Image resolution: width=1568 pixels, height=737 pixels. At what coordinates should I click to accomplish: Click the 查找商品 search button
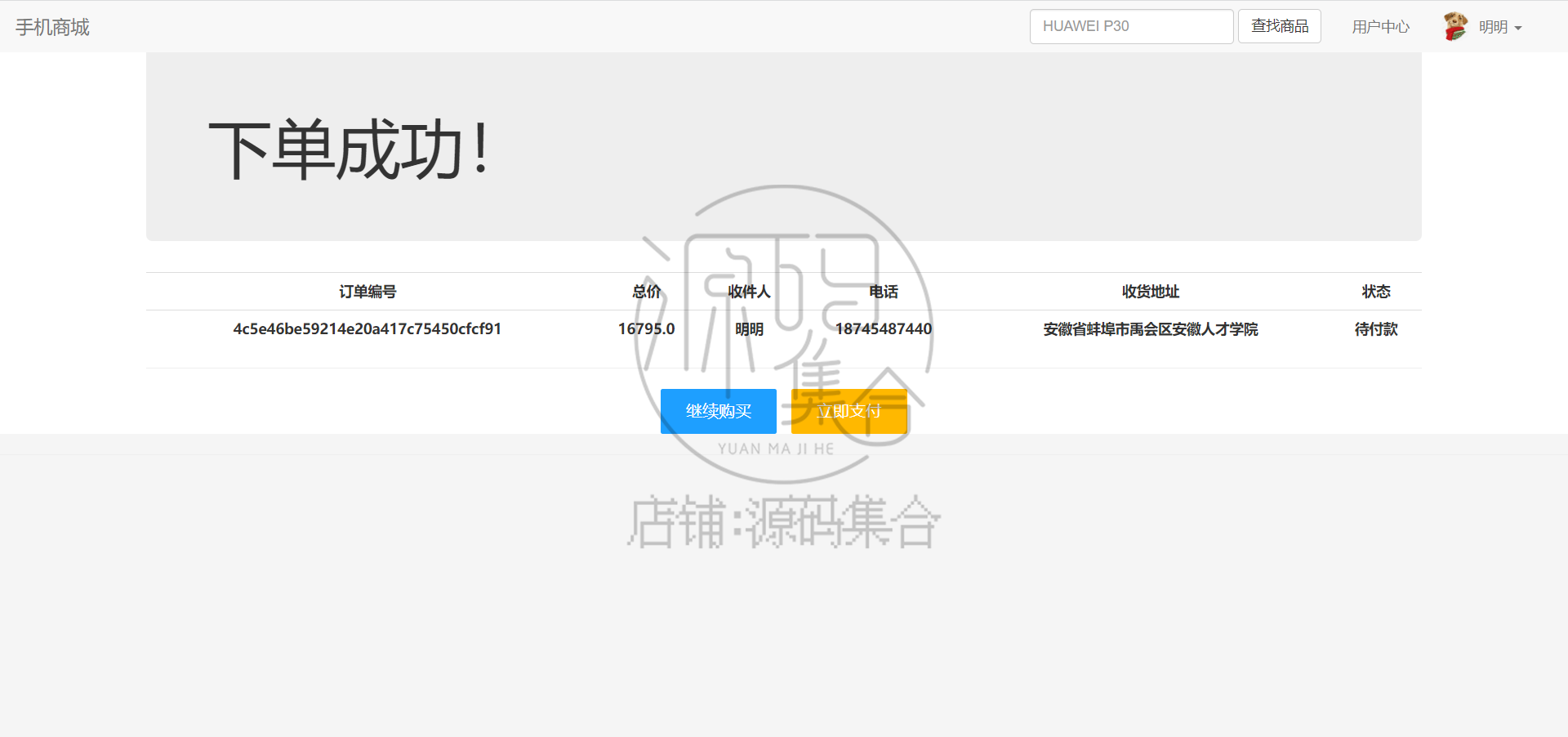pos(1280,26)
